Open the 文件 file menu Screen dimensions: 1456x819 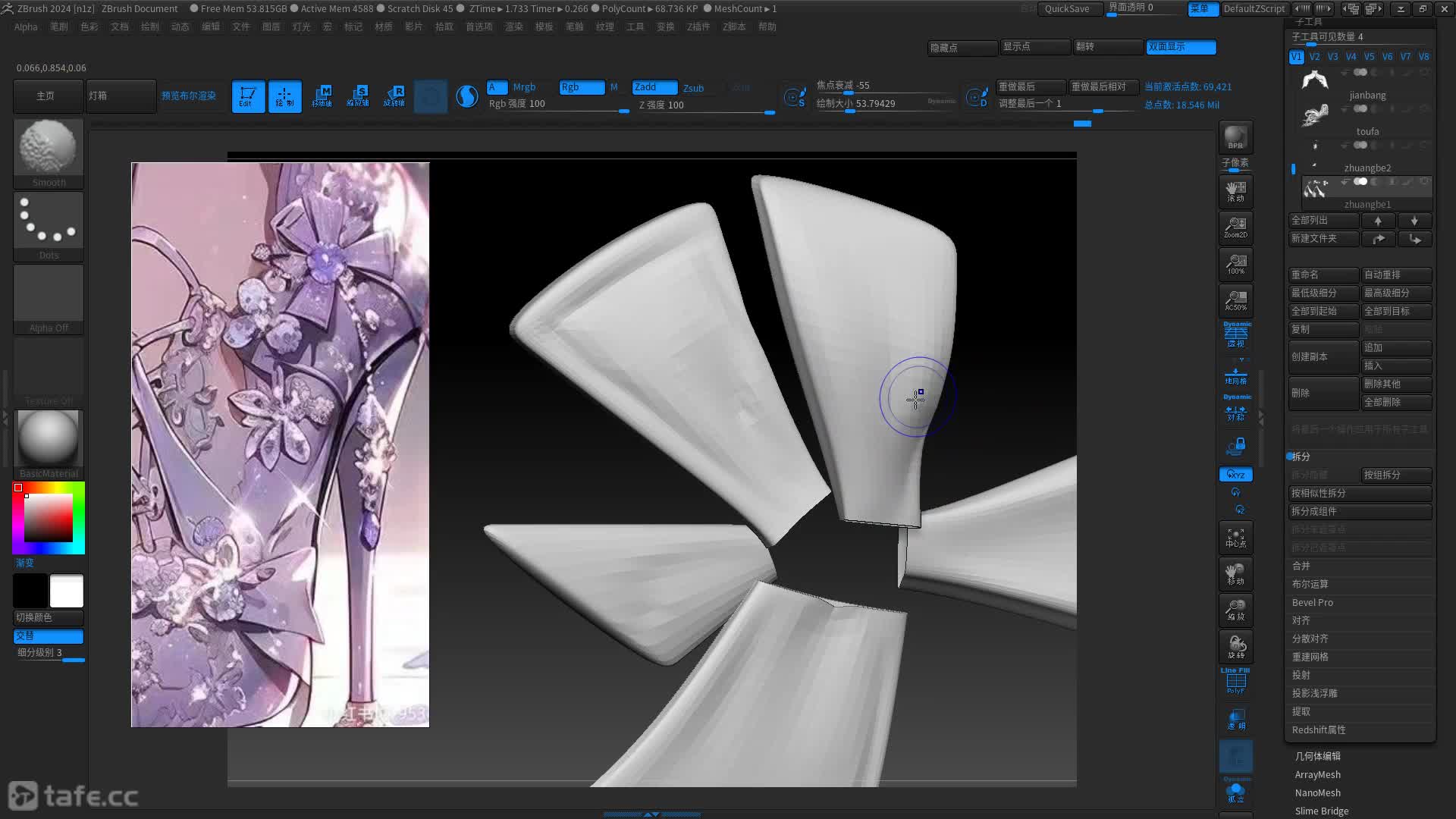[241, 27]
